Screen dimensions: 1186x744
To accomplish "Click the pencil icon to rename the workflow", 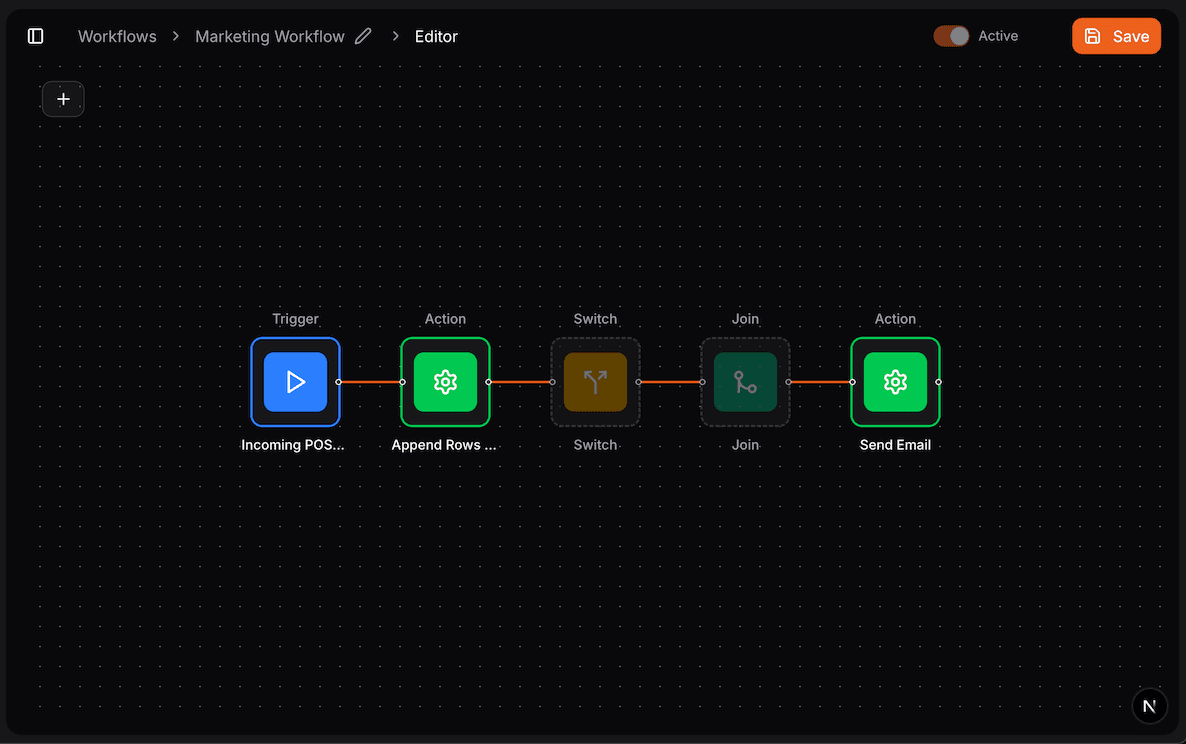I will pos(362,35).
